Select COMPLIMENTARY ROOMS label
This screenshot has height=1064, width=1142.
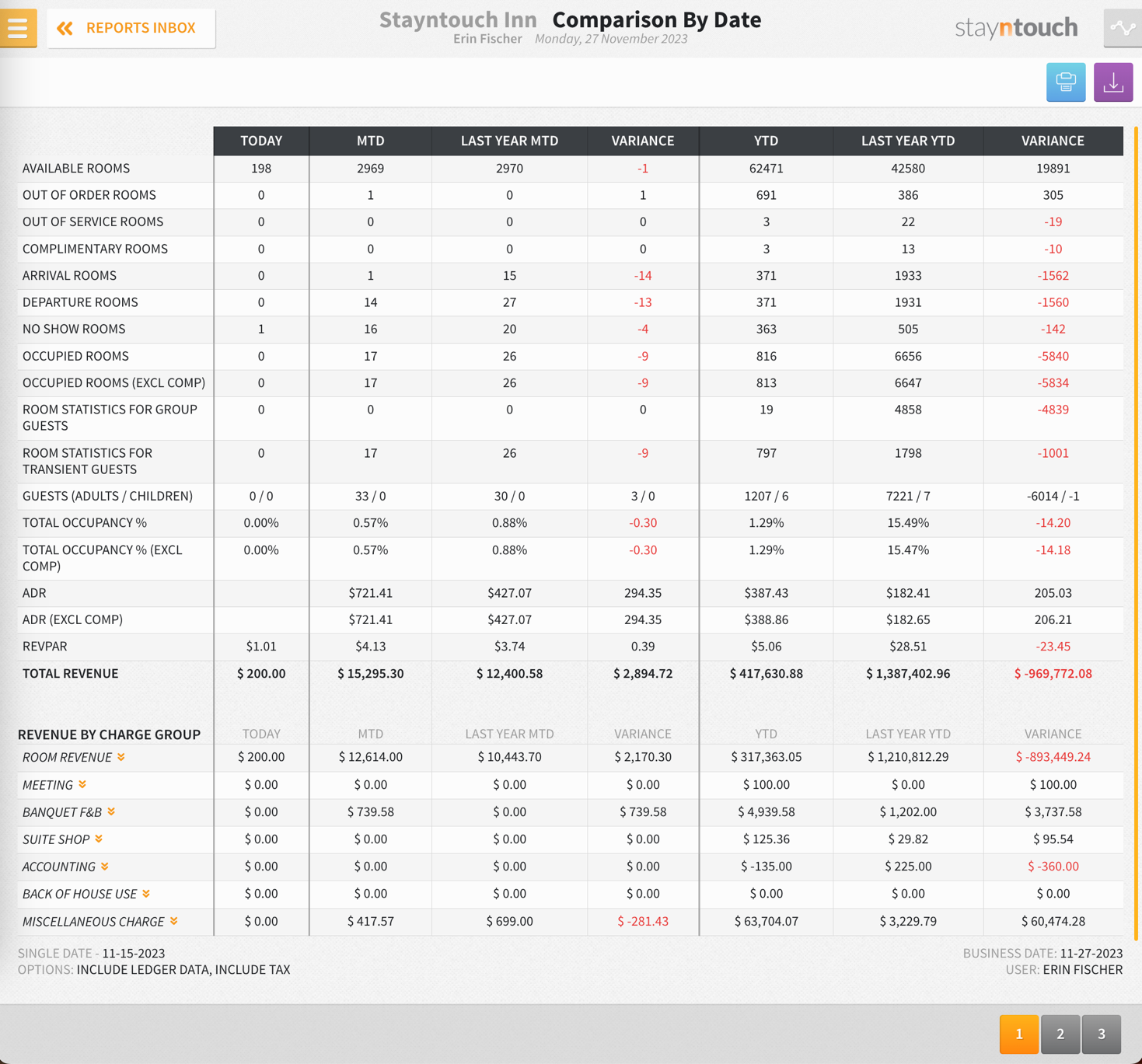(95, 249)
